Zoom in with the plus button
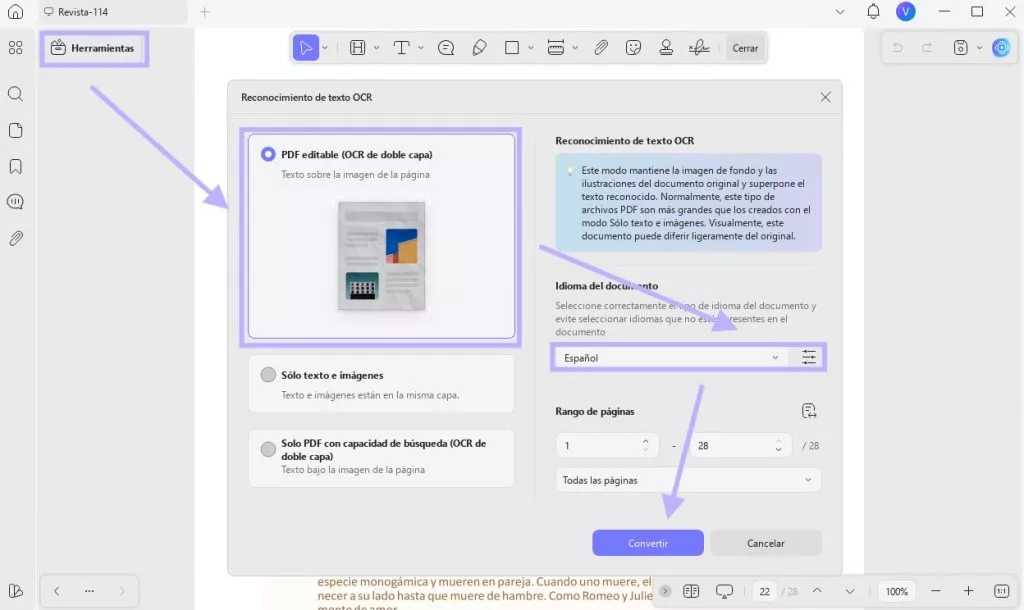1024x610 pixels. coord(968,591)
